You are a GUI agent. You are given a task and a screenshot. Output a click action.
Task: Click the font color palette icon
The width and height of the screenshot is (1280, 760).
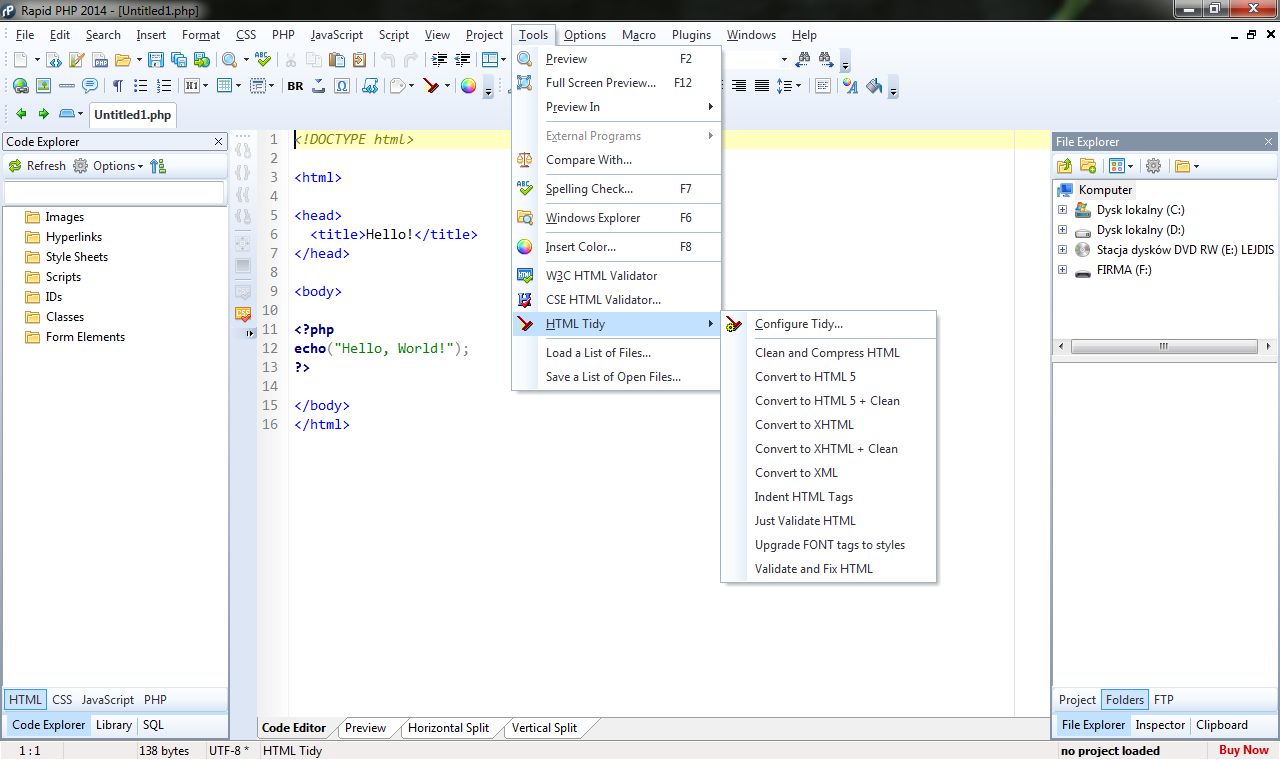click(850, 86)
